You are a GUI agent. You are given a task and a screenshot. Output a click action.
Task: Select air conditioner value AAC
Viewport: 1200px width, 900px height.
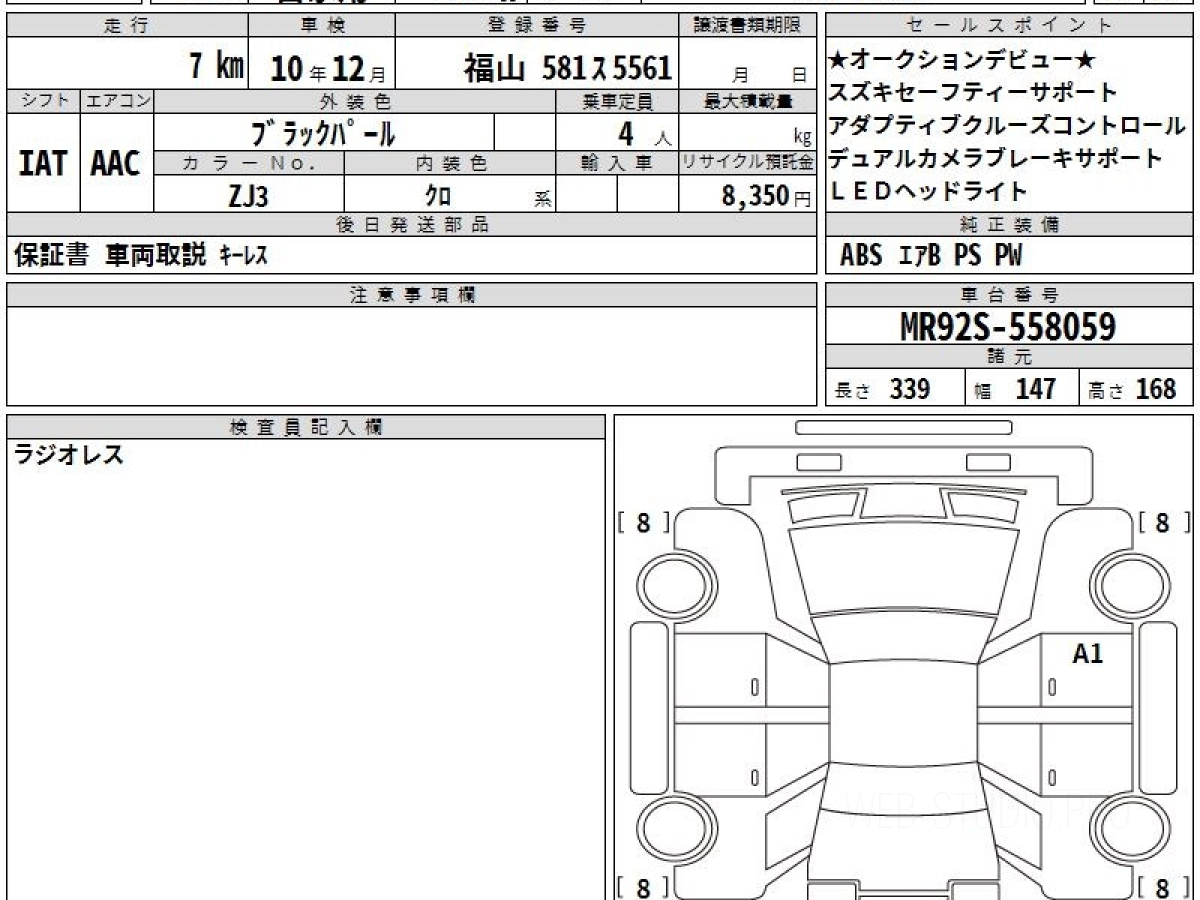(x=116, y=163)
